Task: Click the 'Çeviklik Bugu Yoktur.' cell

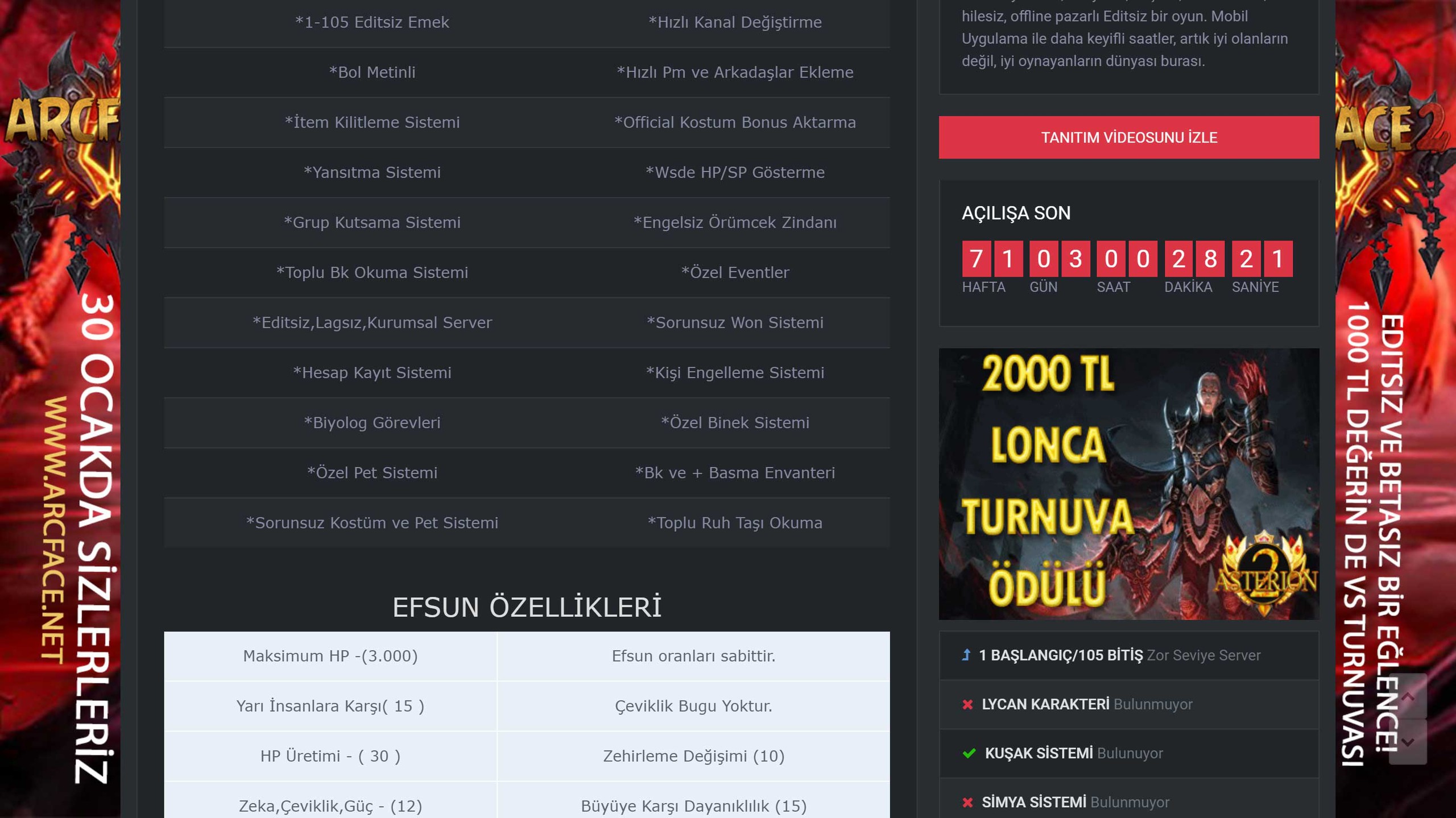Action: [694, 706]
